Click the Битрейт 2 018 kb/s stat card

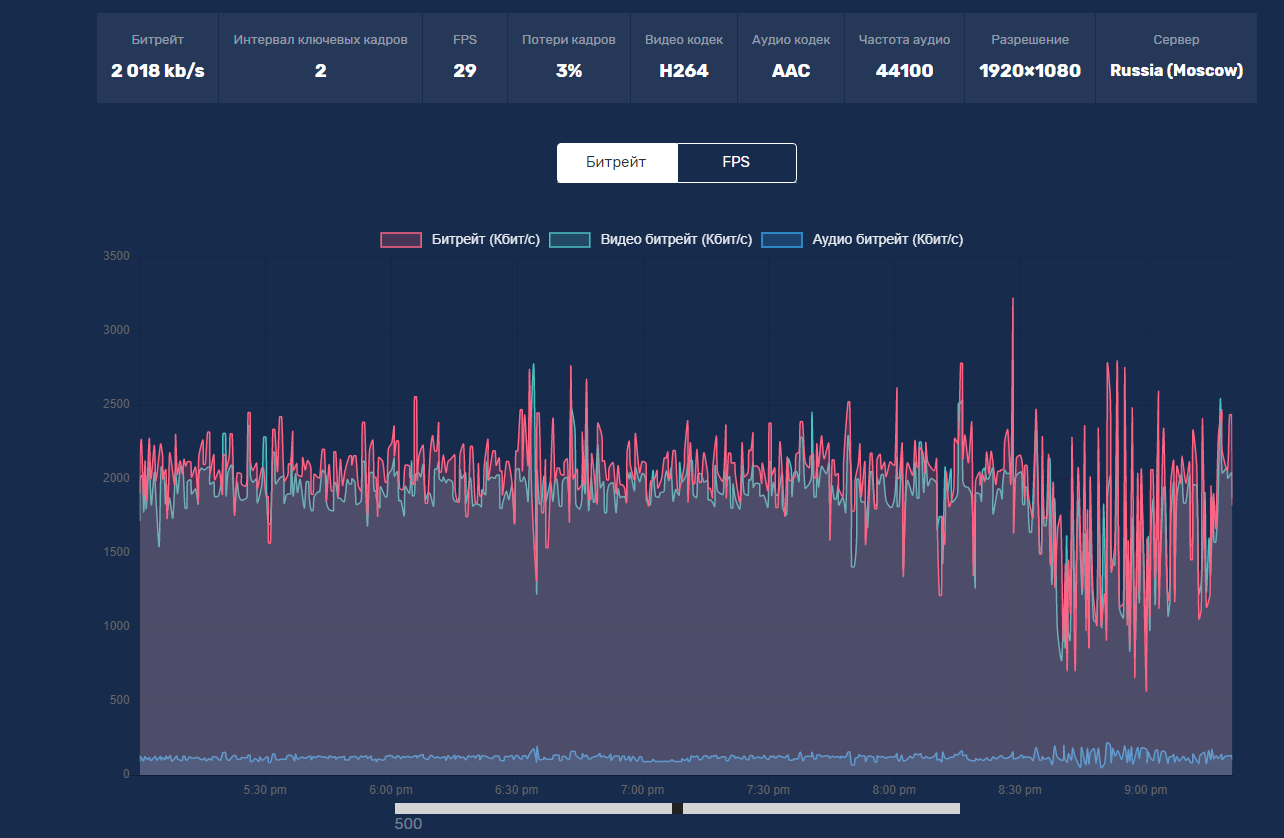coord(157,57)
